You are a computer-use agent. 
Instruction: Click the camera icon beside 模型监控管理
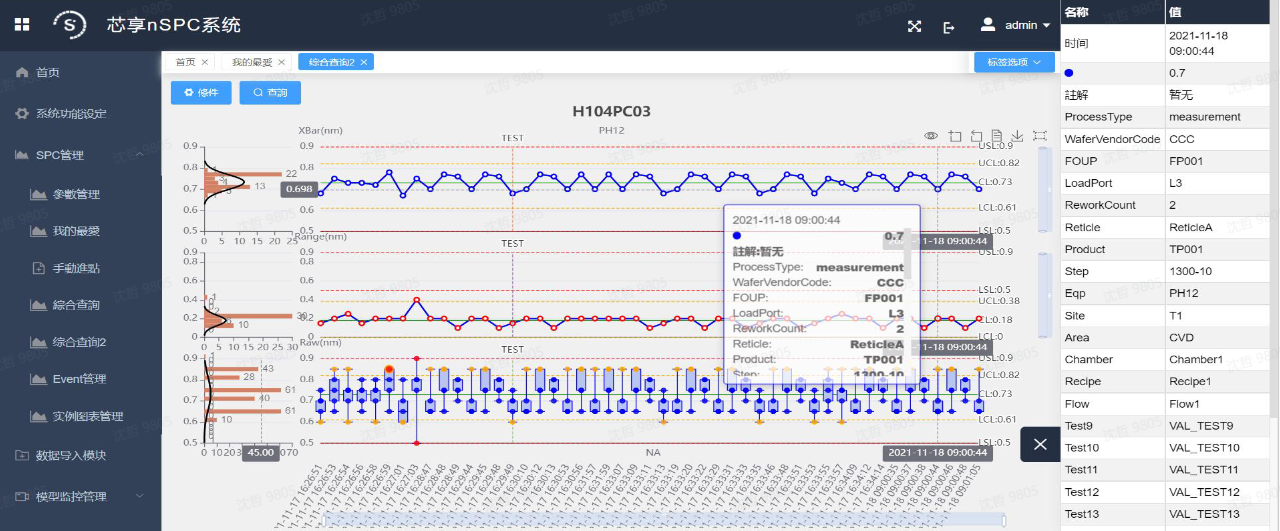[x=22, y=496]
